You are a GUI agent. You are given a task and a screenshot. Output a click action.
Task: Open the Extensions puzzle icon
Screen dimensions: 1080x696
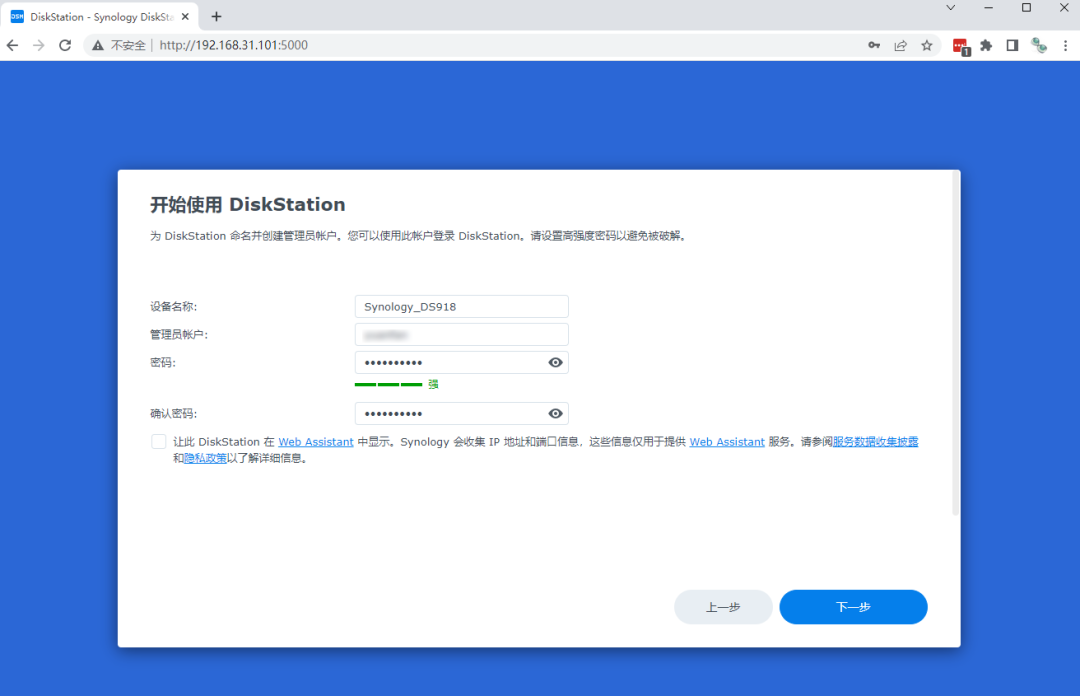(986, 45)
